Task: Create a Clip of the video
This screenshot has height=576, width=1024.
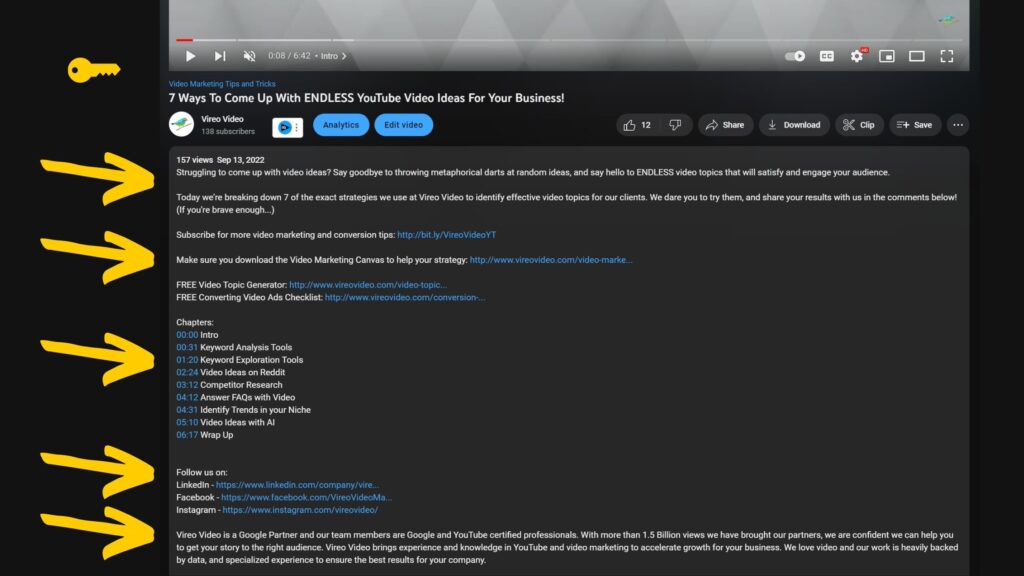Action: 859,125
